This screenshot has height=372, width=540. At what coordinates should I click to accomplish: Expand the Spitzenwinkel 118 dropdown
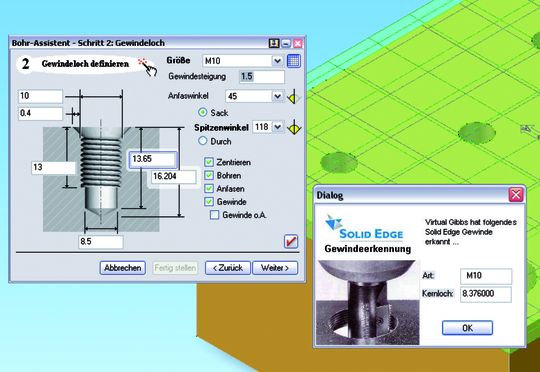(278, 127)
